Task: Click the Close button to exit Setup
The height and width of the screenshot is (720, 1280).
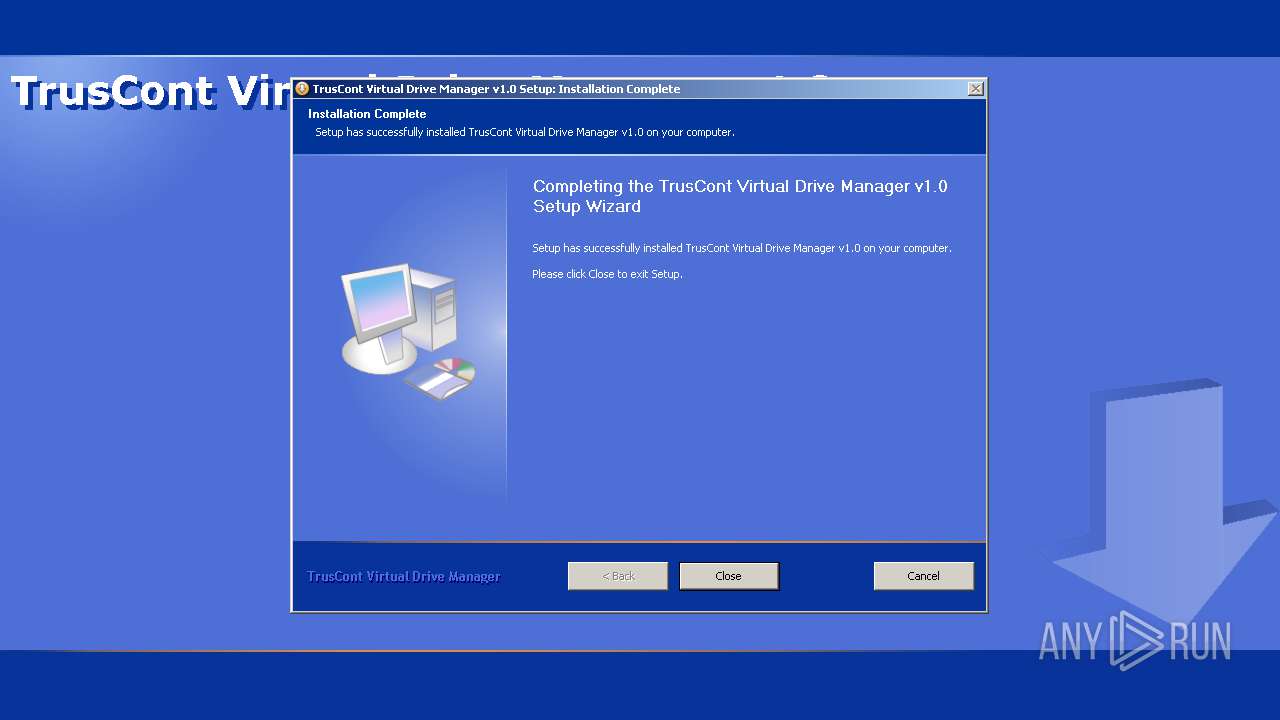Action: pyautogui.click(x=728, y=576)
